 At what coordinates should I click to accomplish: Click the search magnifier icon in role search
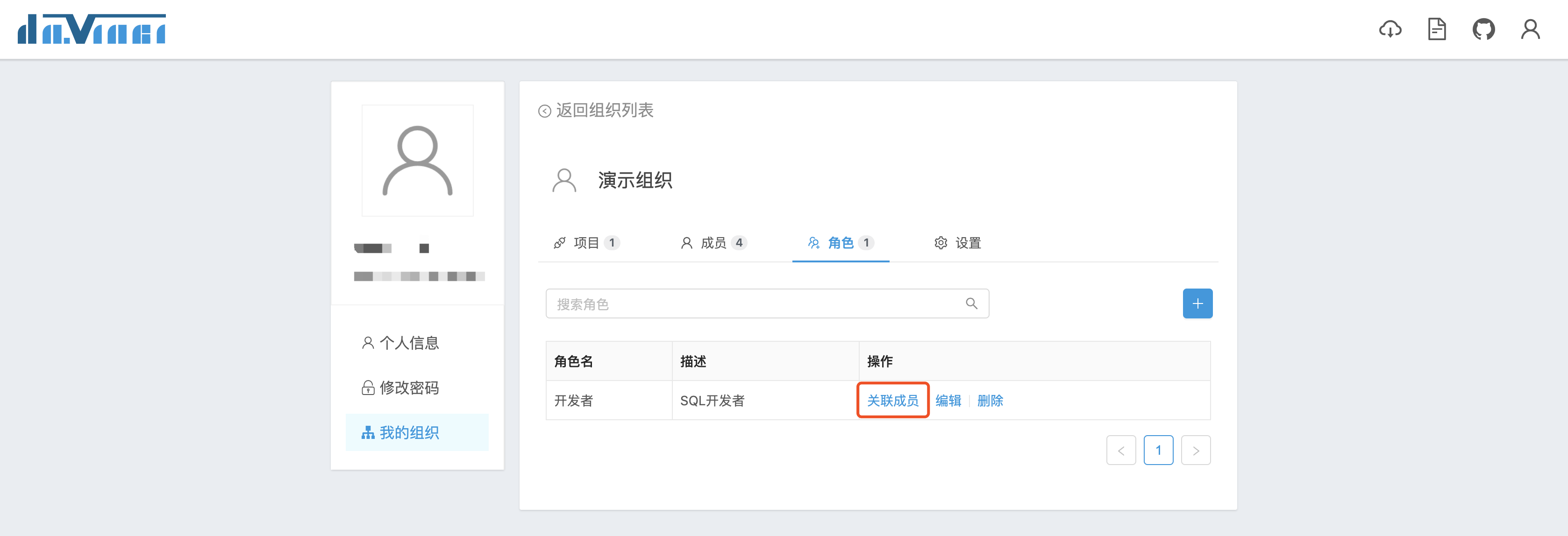tap(971, 303)
